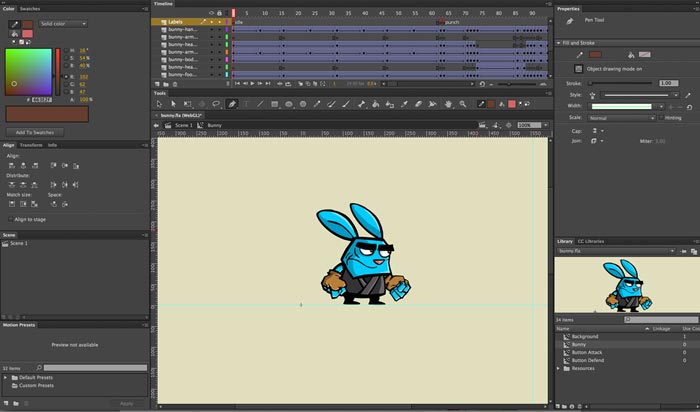Click the large brown color preview swatch
This screenshot has height=412, width=700.
click(x=47, y=114)
